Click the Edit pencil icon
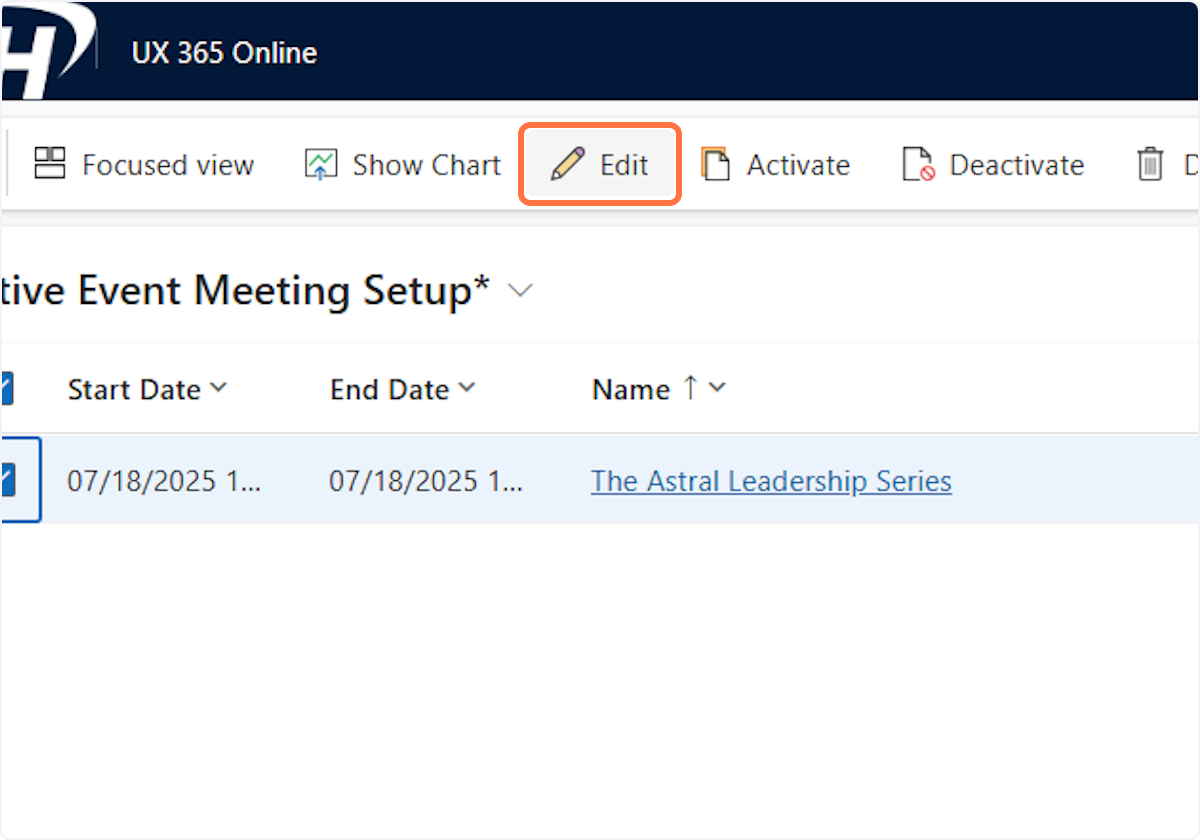This screenshot has height=840, width=1200. 567,164
